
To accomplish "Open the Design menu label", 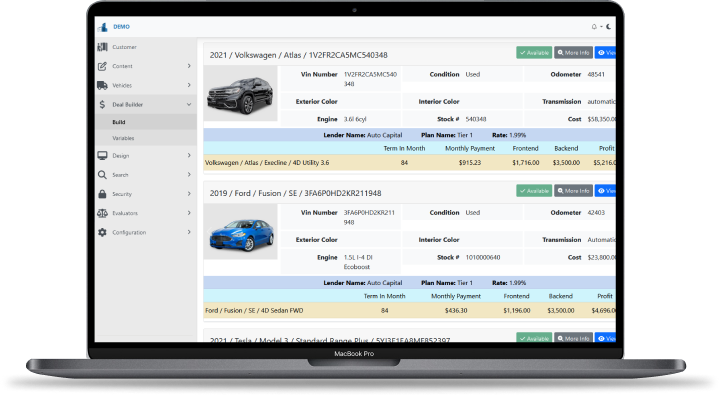I will coord(121,156).
